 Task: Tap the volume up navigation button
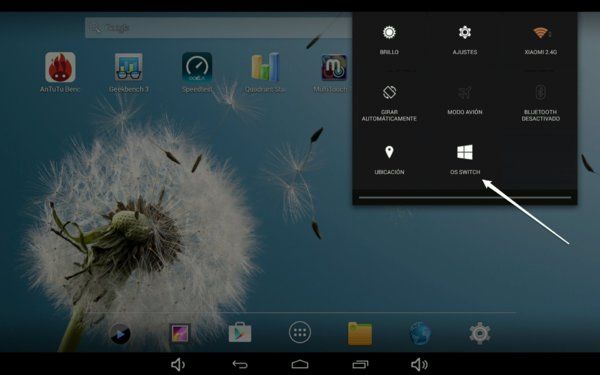tap(419, 364)
